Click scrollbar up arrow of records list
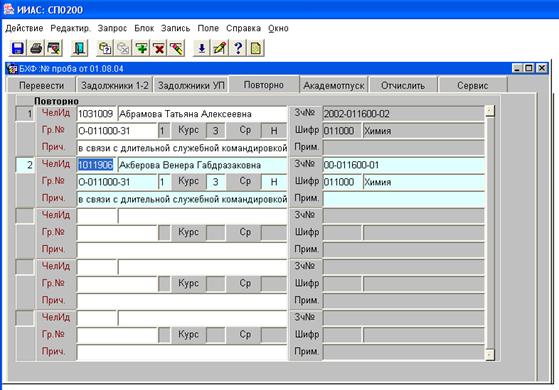559x390 pixels. click(490, 111)
